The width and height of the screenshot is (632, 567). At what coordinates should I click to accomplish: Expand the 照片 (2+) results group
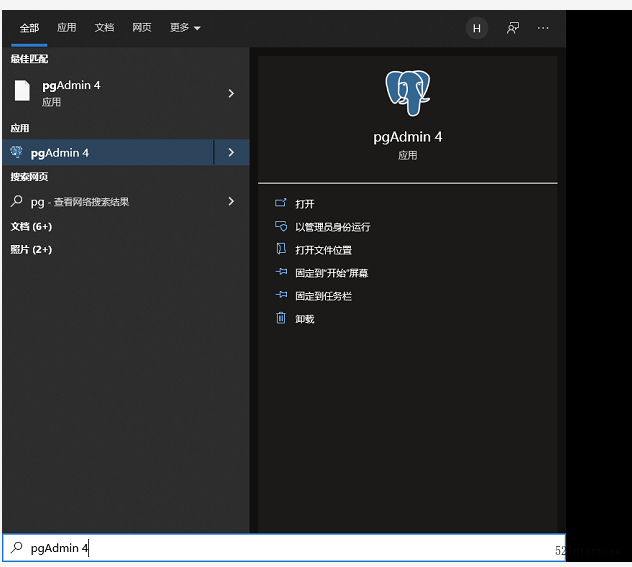click(31, 249)
